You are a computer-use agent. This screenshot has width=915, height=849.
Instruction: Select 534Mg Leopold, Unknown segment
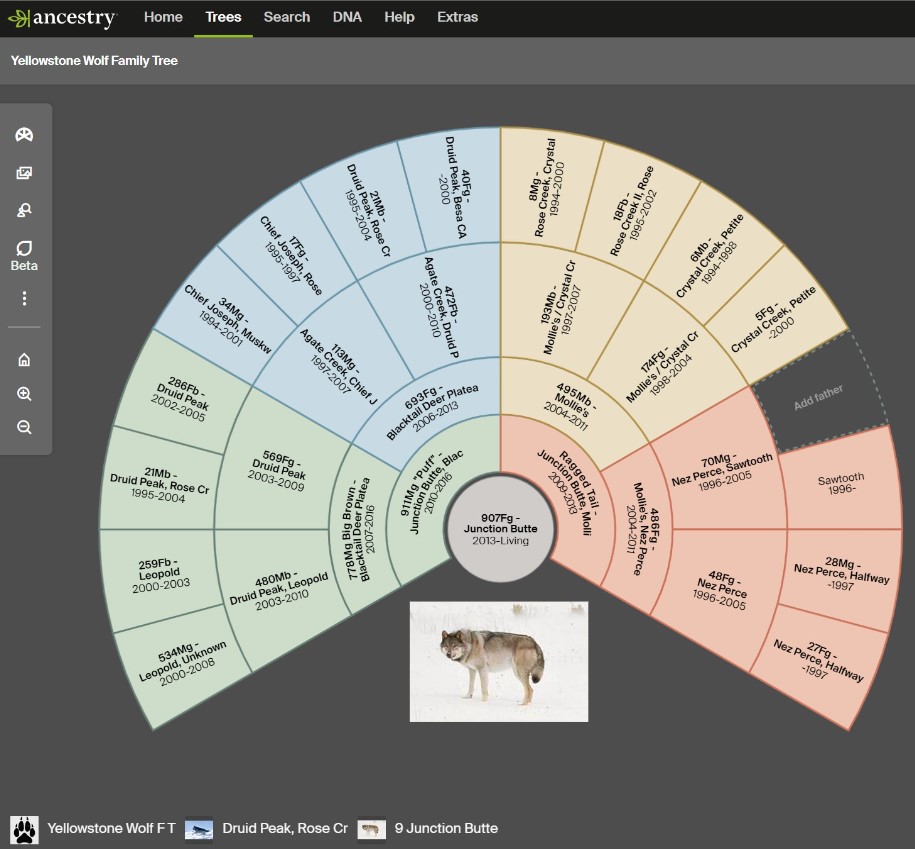(182, 661)
